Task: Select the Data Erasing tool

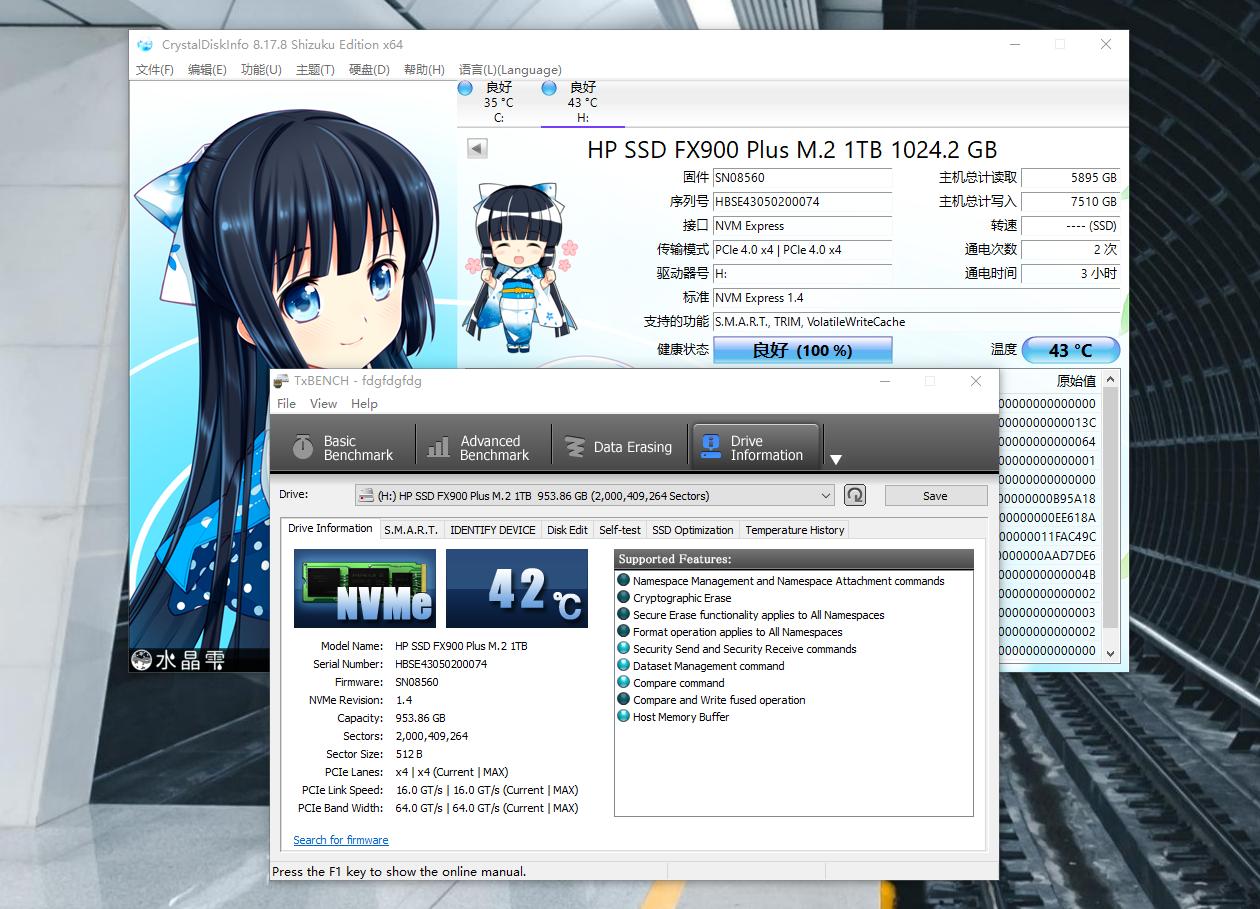Action: 620,446
